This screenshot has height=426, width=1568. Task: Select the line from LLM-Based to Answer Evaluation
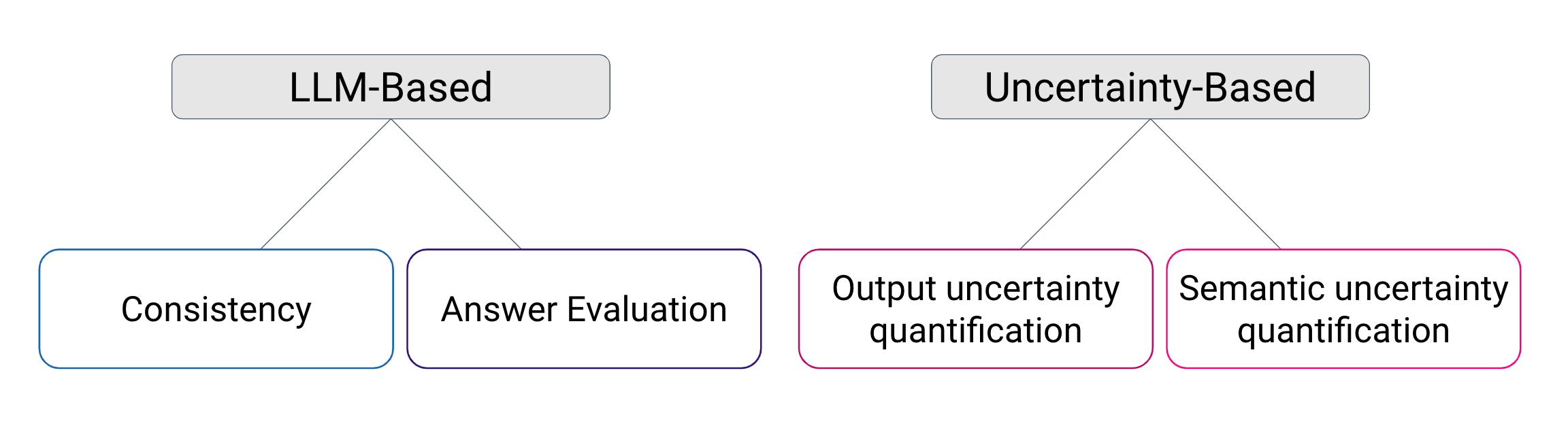(x=456, y=184)
